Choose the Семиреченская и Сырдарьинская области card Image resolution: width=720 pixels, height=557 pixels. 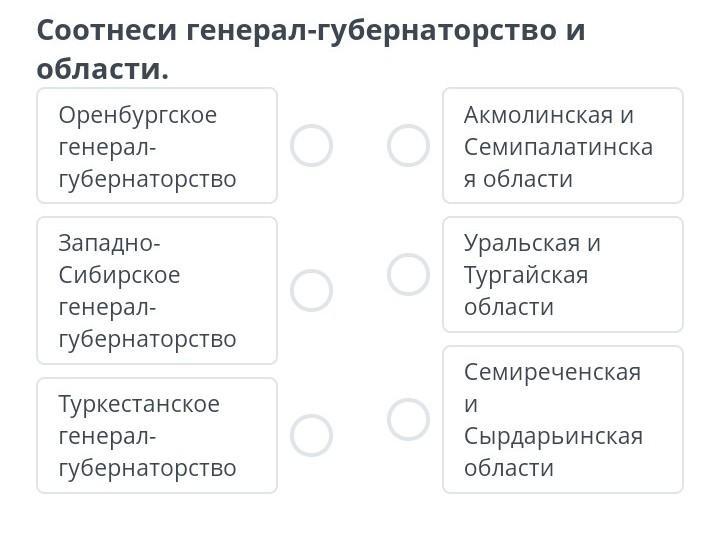[562, 419]
